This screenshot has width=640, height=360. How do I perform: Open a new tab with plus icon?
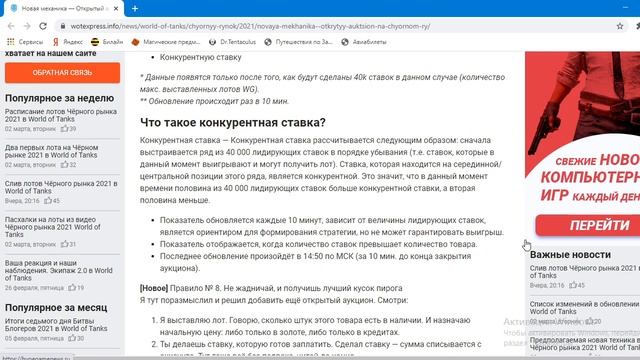coord(135,9)
